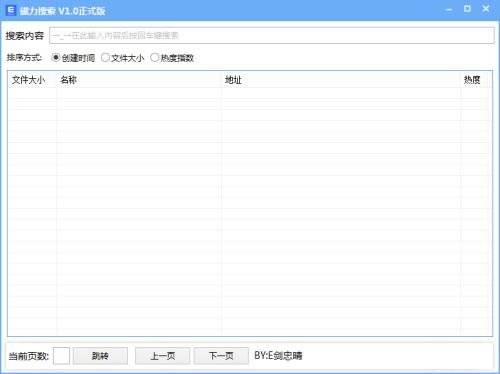The height and width of the screenshot is (374, 500).
Task: Click the 磁力搜索 V1.0正式版 title bar text
Action: (x=62, y=11)
